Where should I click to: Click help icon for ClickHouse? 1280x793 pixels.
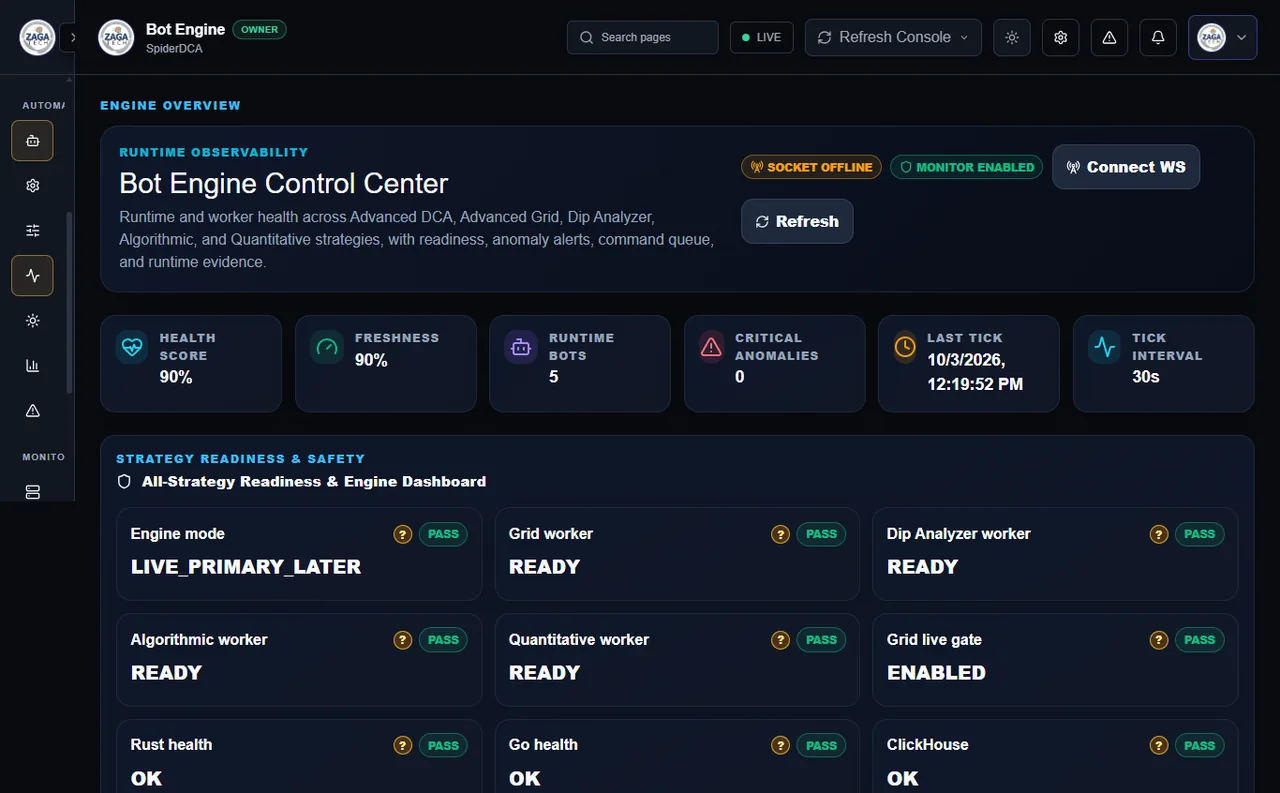point(1159,745)
